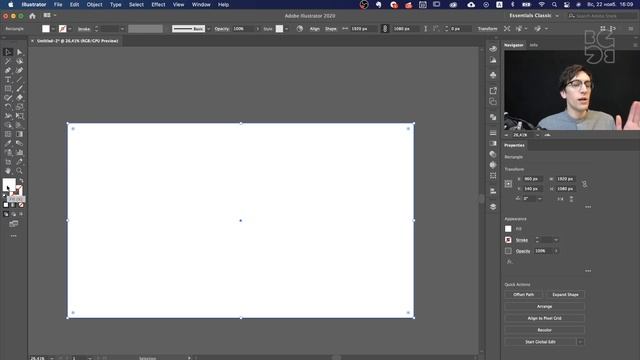Select the Rotate tool
The image size is (640, 360).
(8, 107)
